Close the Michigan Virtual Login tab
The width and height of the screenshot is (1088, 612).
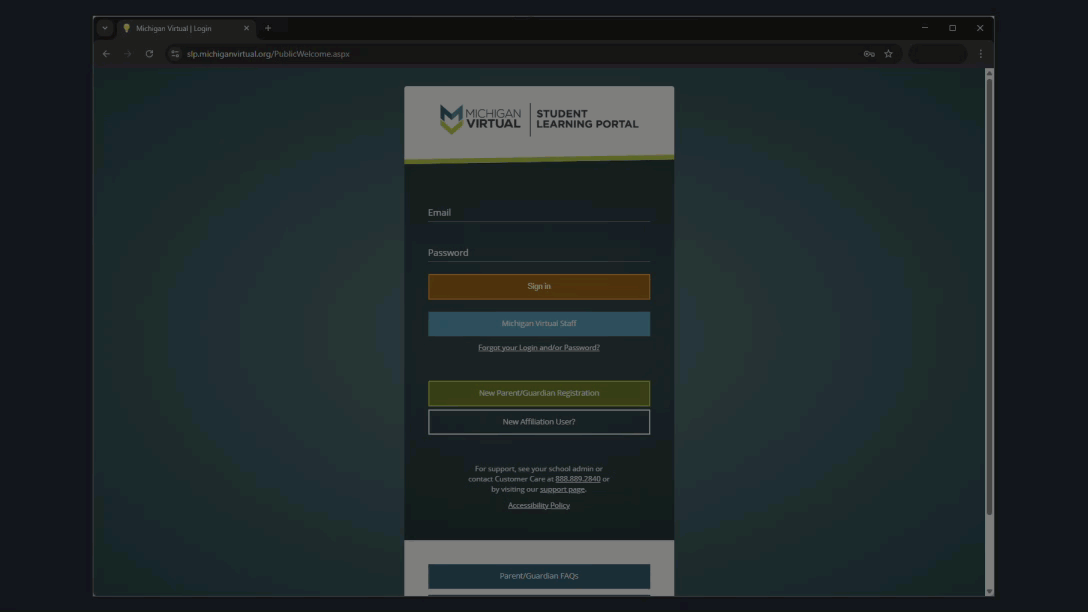246,28
